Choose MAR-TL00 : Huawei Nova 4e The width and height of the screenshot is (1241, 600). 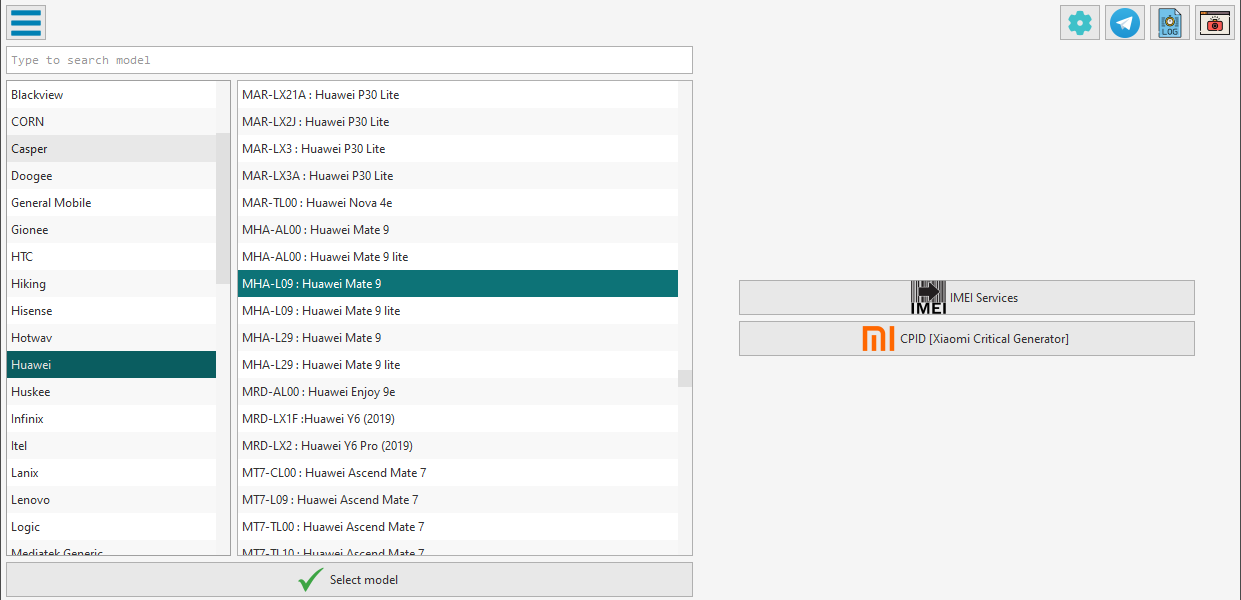pos(458,203)
